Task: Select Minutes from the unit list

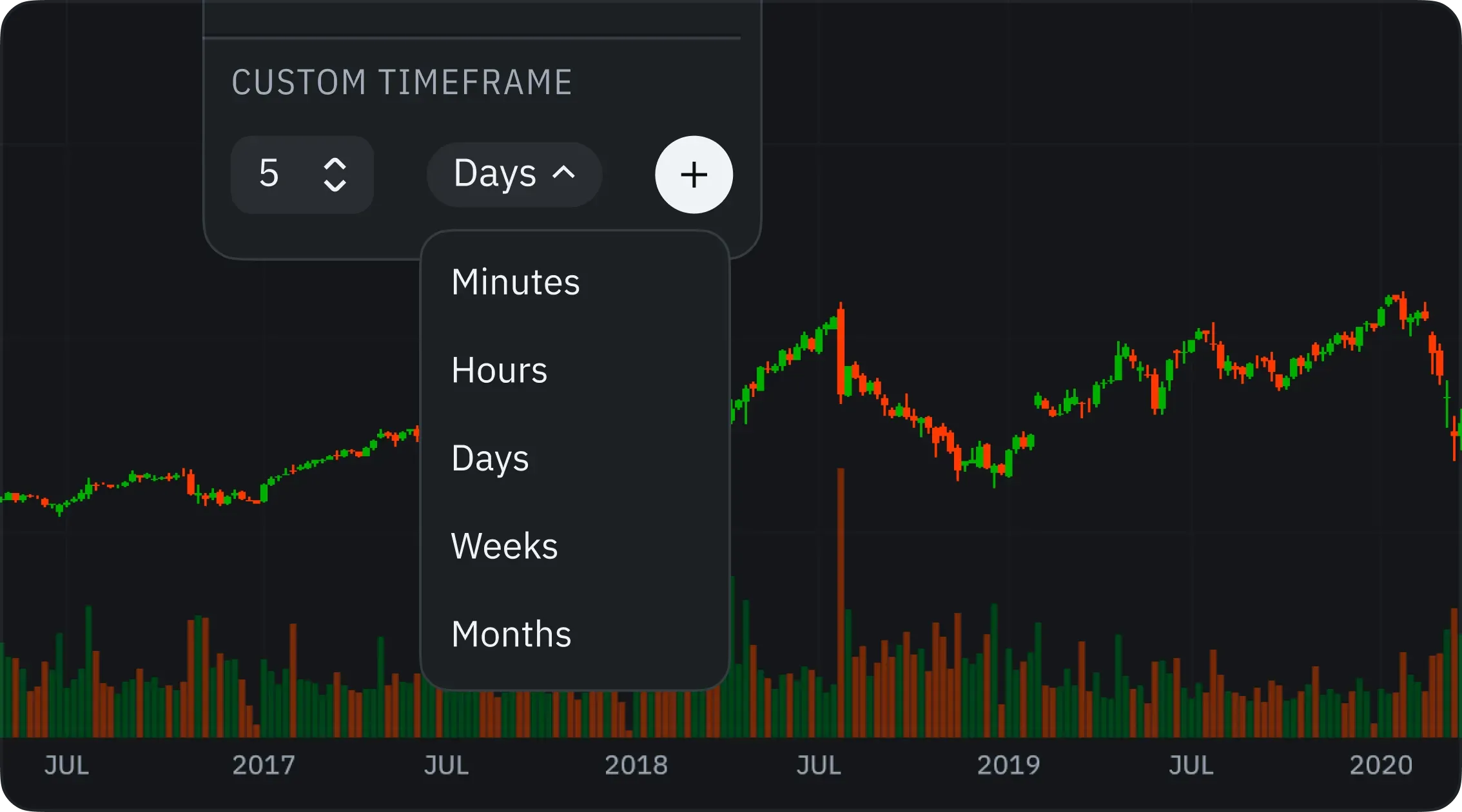Action: [x=515, y=282]
